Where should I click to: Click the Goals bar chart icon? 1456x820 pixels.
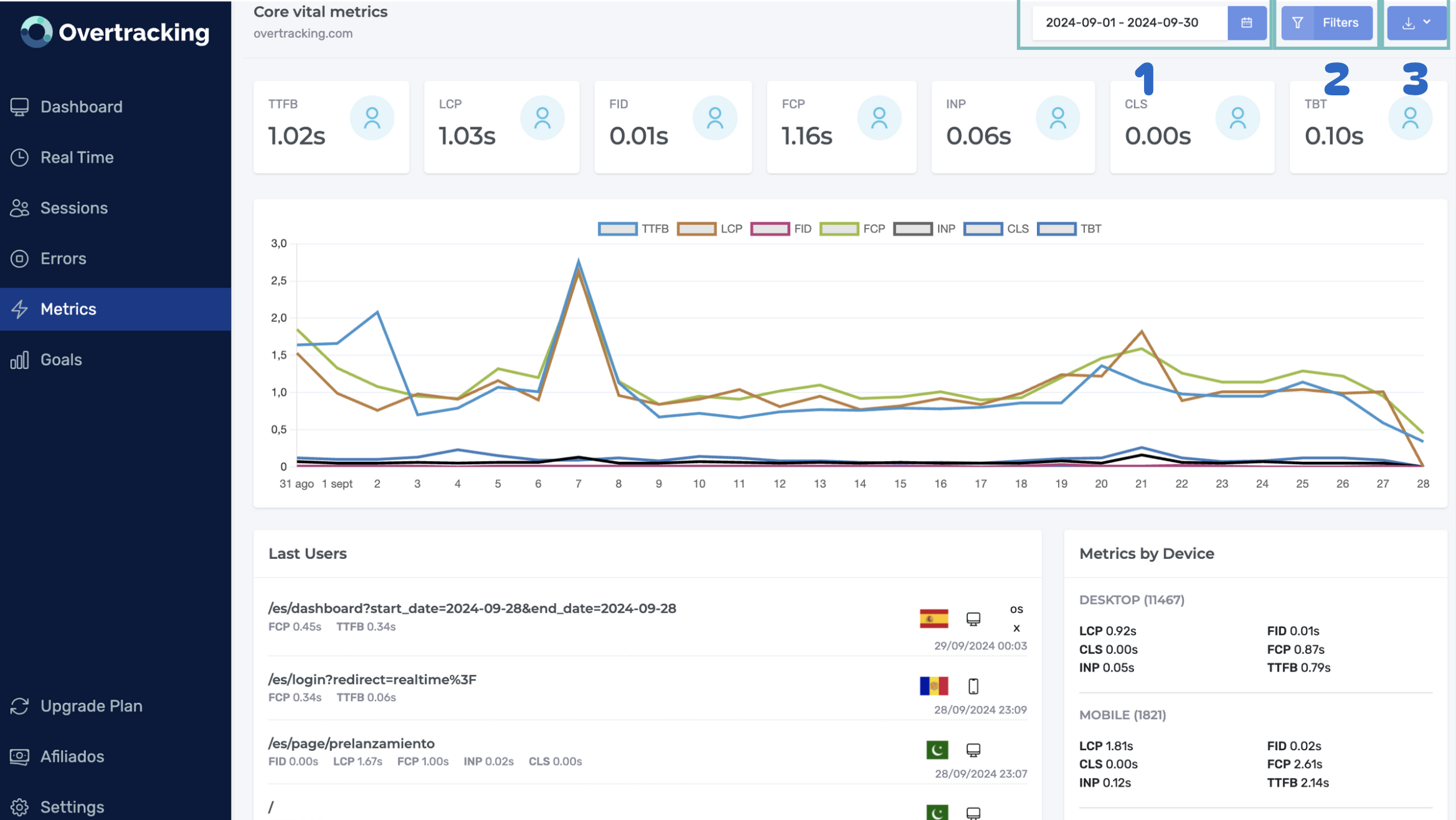coord(19,360)
